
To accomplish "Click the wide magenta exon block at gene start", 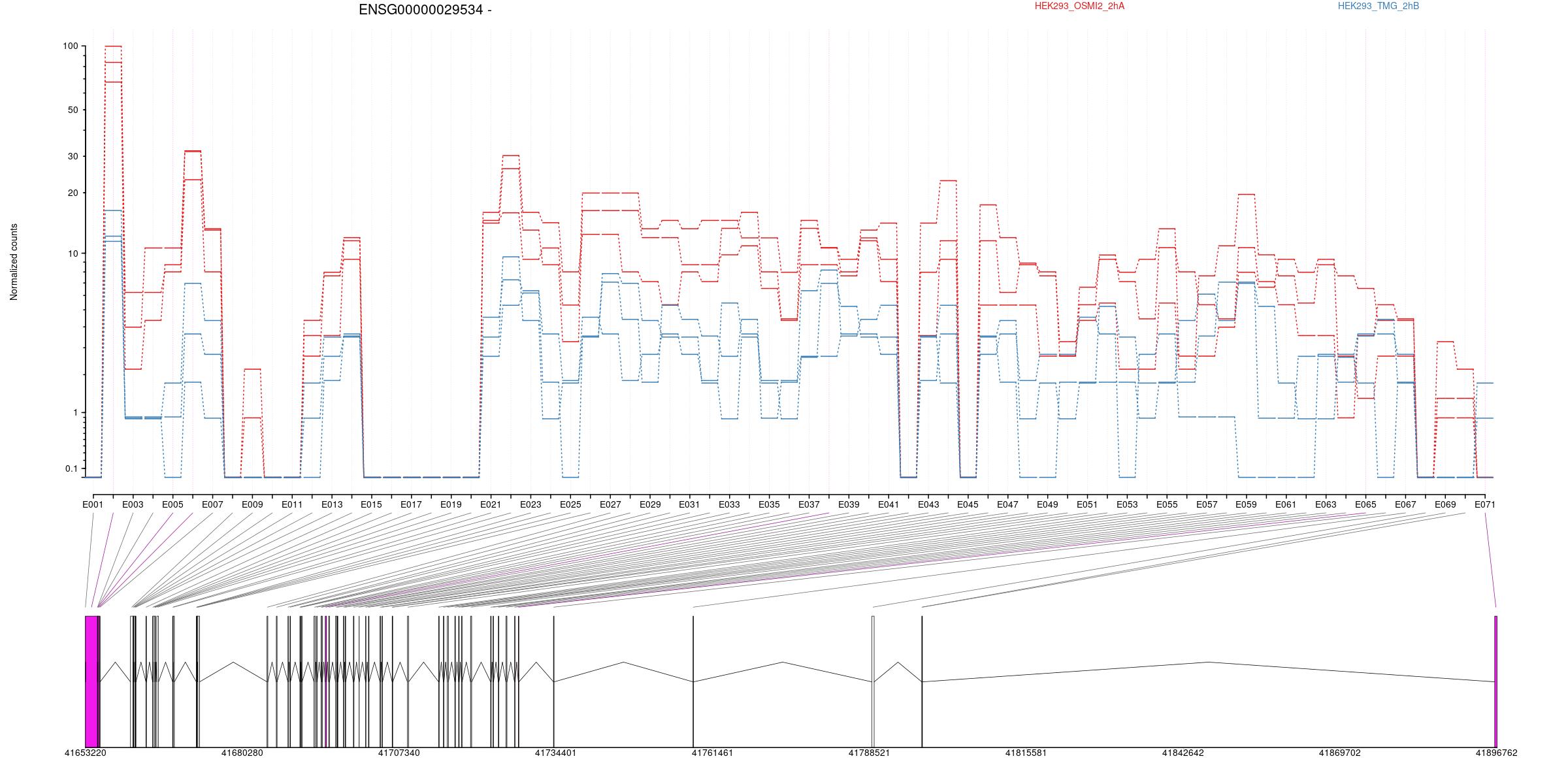I will 91,681.
